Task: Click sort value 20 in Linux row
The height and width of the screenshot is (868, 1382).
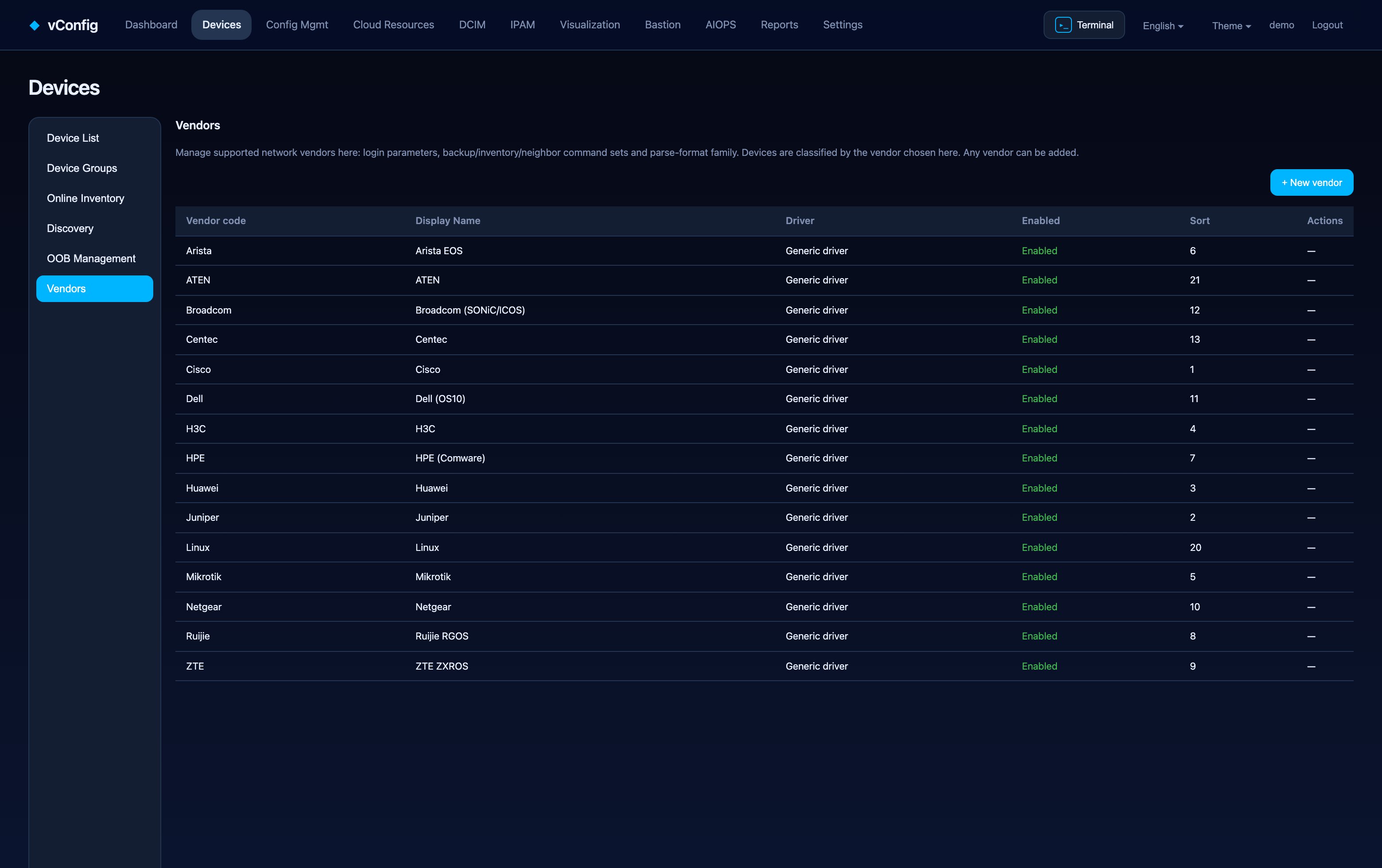Action: tap(1196, 548)
